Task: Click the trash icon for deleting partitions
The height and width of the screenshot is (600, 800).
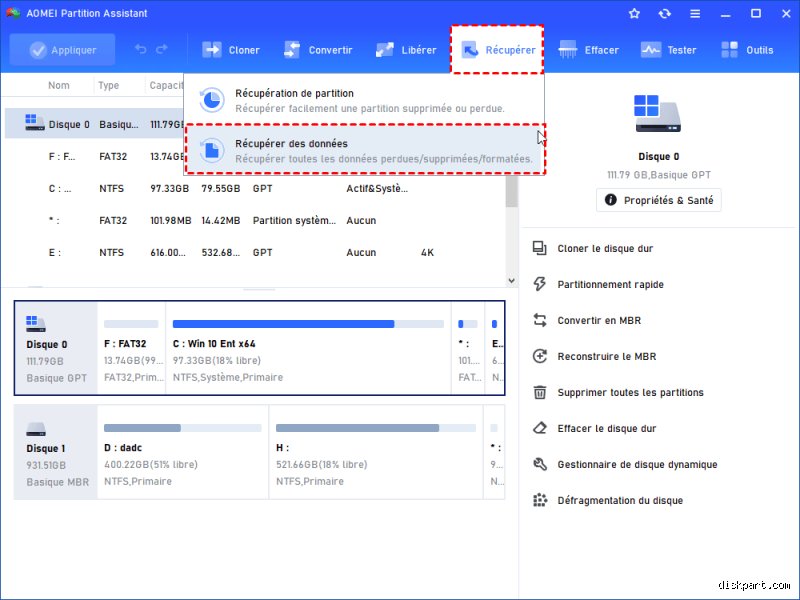Action: (x=540, y=392)
